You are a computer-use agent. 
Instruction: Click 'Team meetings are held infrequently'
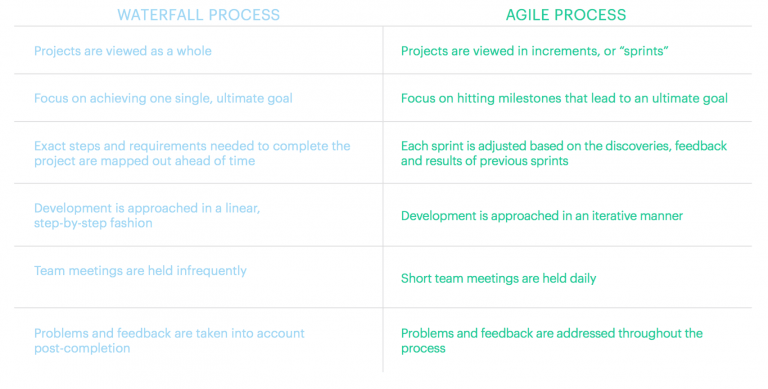click(x=140, y=271)
